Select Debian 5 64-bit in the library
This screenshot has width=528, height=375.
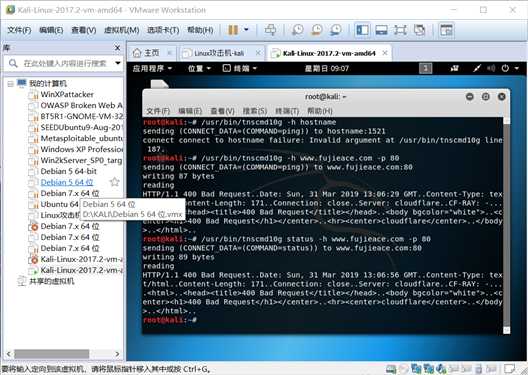tap(69, 171)
